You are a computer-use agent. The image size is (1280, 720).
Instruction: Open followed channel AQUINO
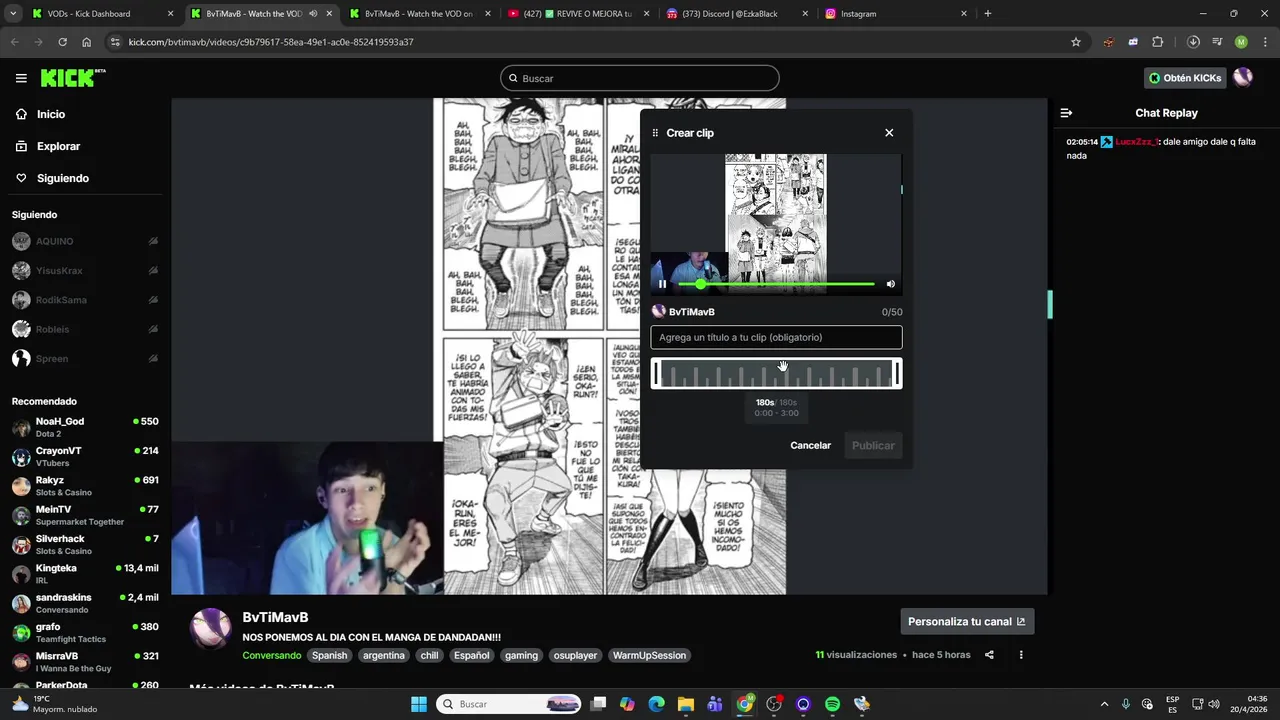pyautogui.click(x=84, y=241)
